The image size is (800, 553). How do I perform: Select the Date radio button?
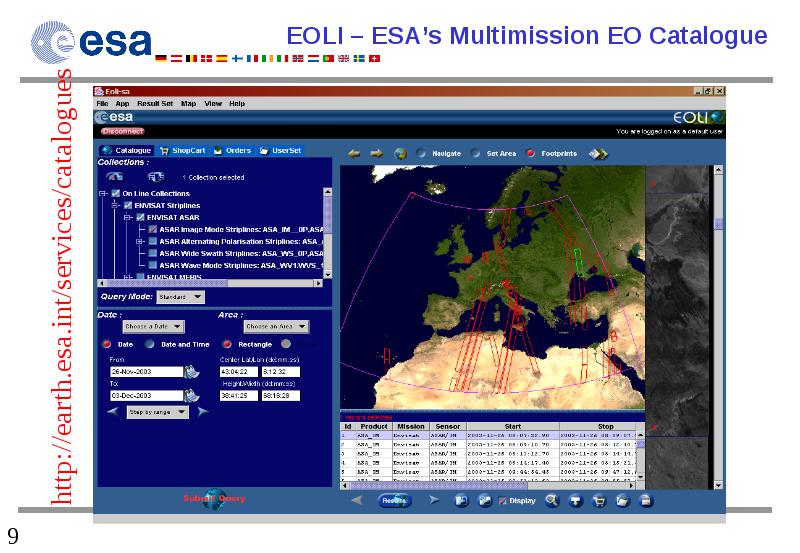coord(107,344)
